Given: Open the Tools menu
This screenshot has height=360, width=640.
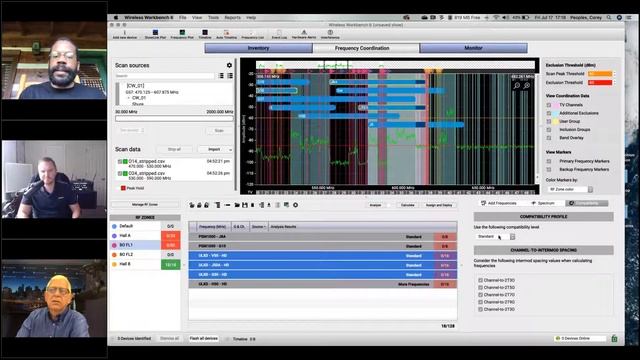Looking at the screenshot, I should [x=213, y=18].
